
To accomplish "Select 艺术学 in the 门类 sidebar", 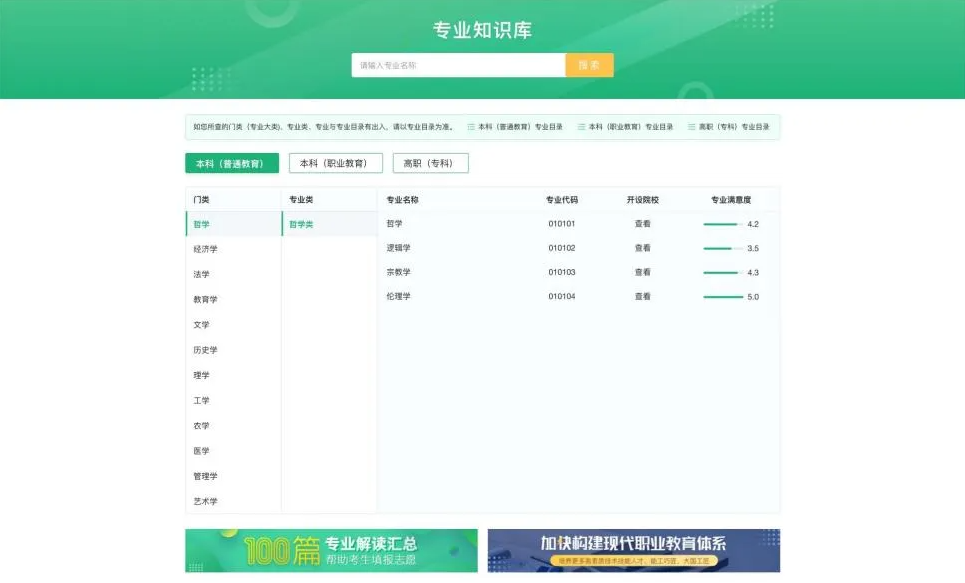I will [206, 501].
